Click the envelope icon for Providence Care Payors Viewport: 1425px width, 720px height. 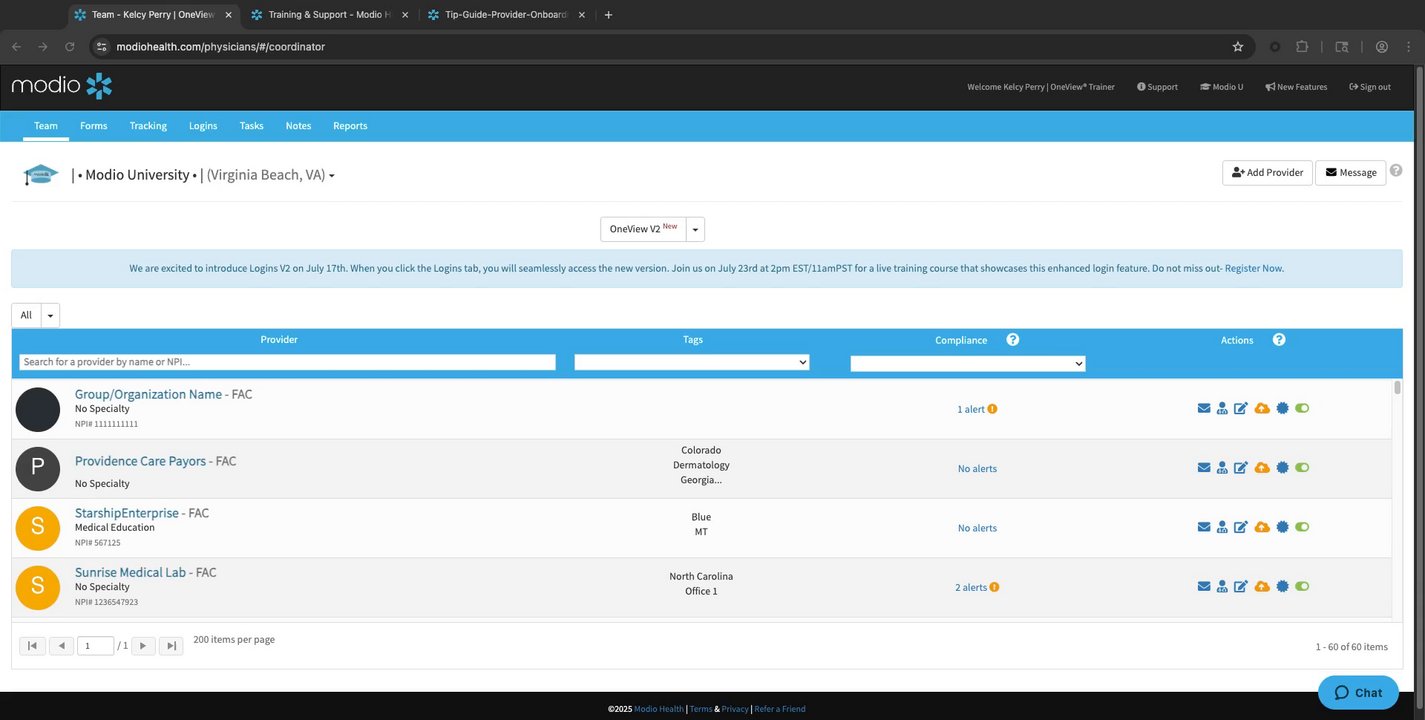pos(1204,468)
